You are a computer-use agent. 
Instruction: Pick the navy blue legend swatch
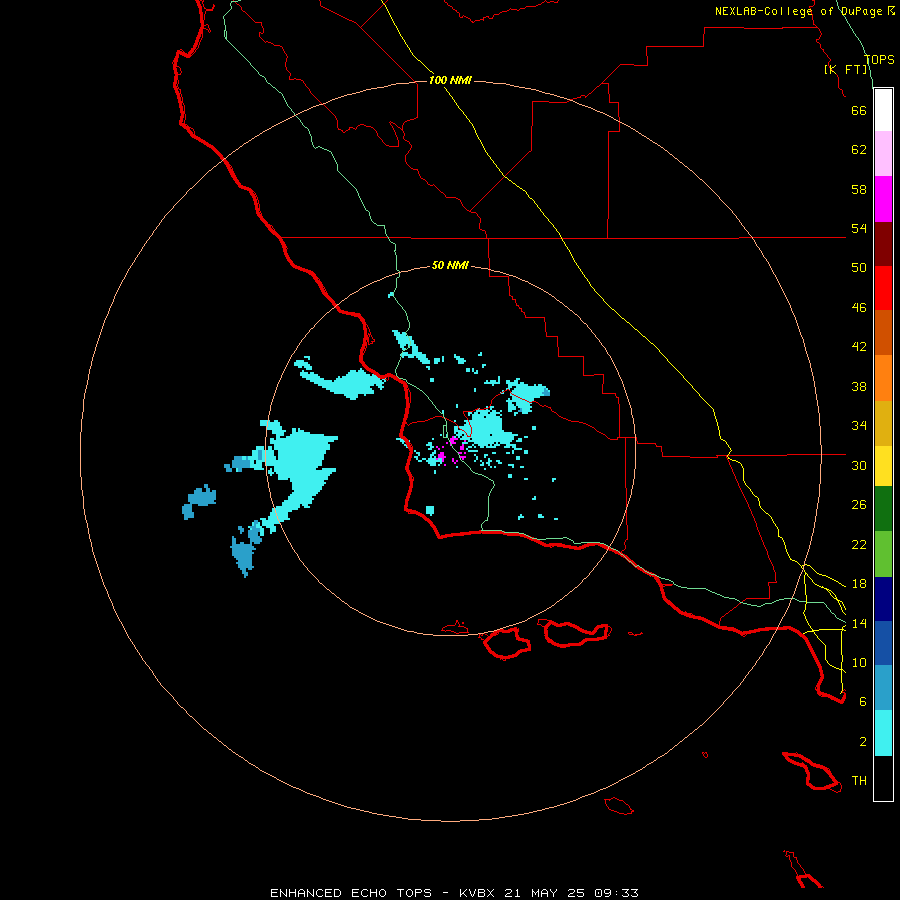[883, 599]
